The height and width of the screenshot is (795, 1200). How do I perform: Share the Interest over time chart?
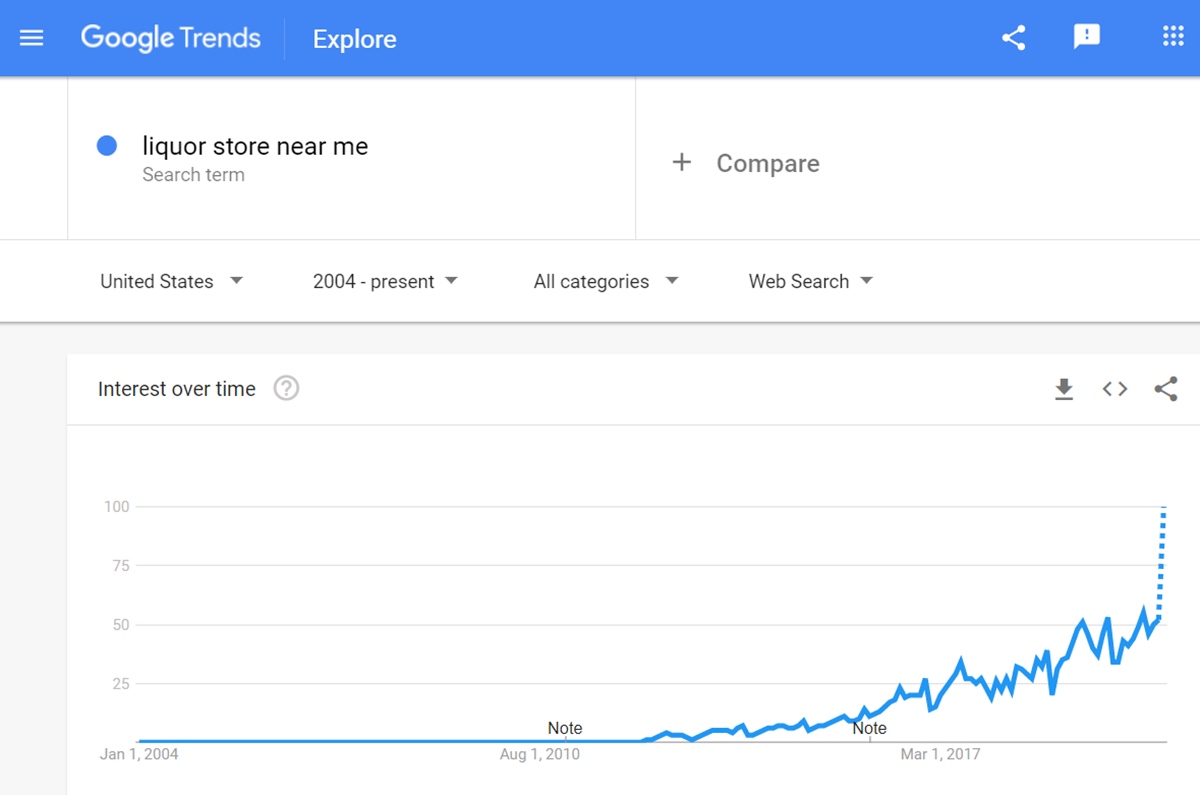(x=1166, y=389)
